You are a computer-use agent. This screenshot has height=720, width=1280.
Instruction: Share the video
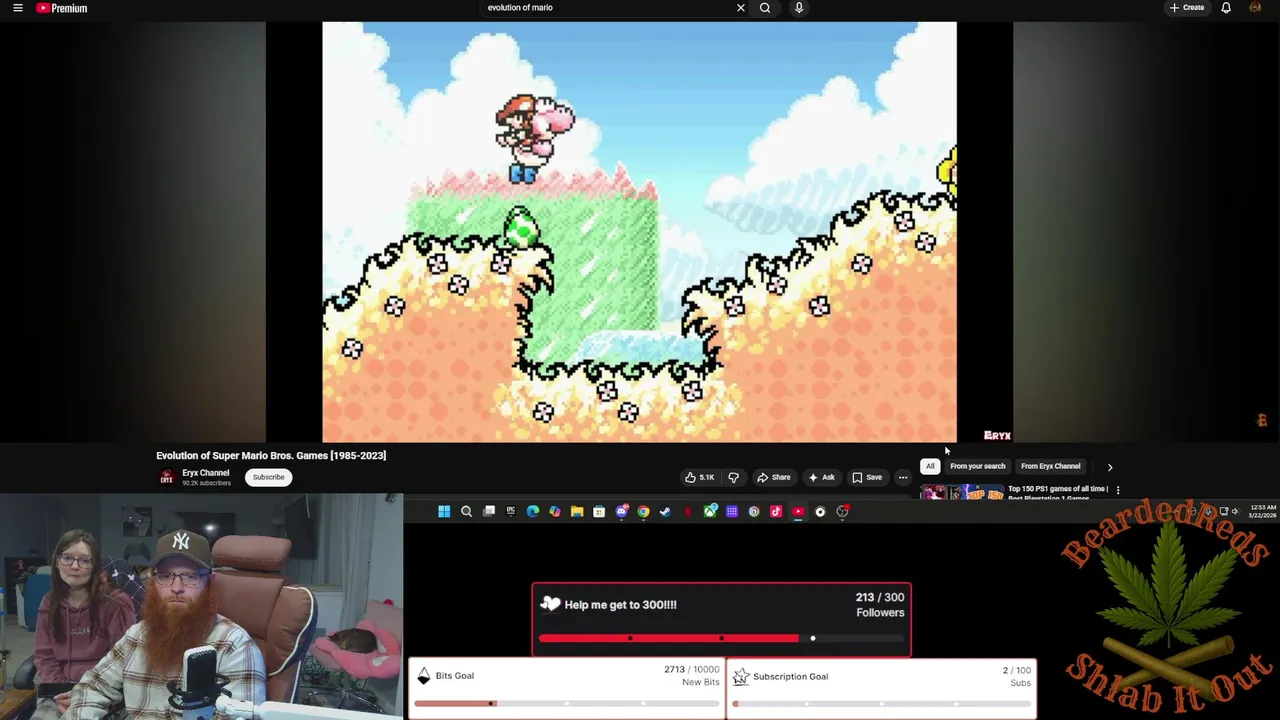[x=773, y=477]
